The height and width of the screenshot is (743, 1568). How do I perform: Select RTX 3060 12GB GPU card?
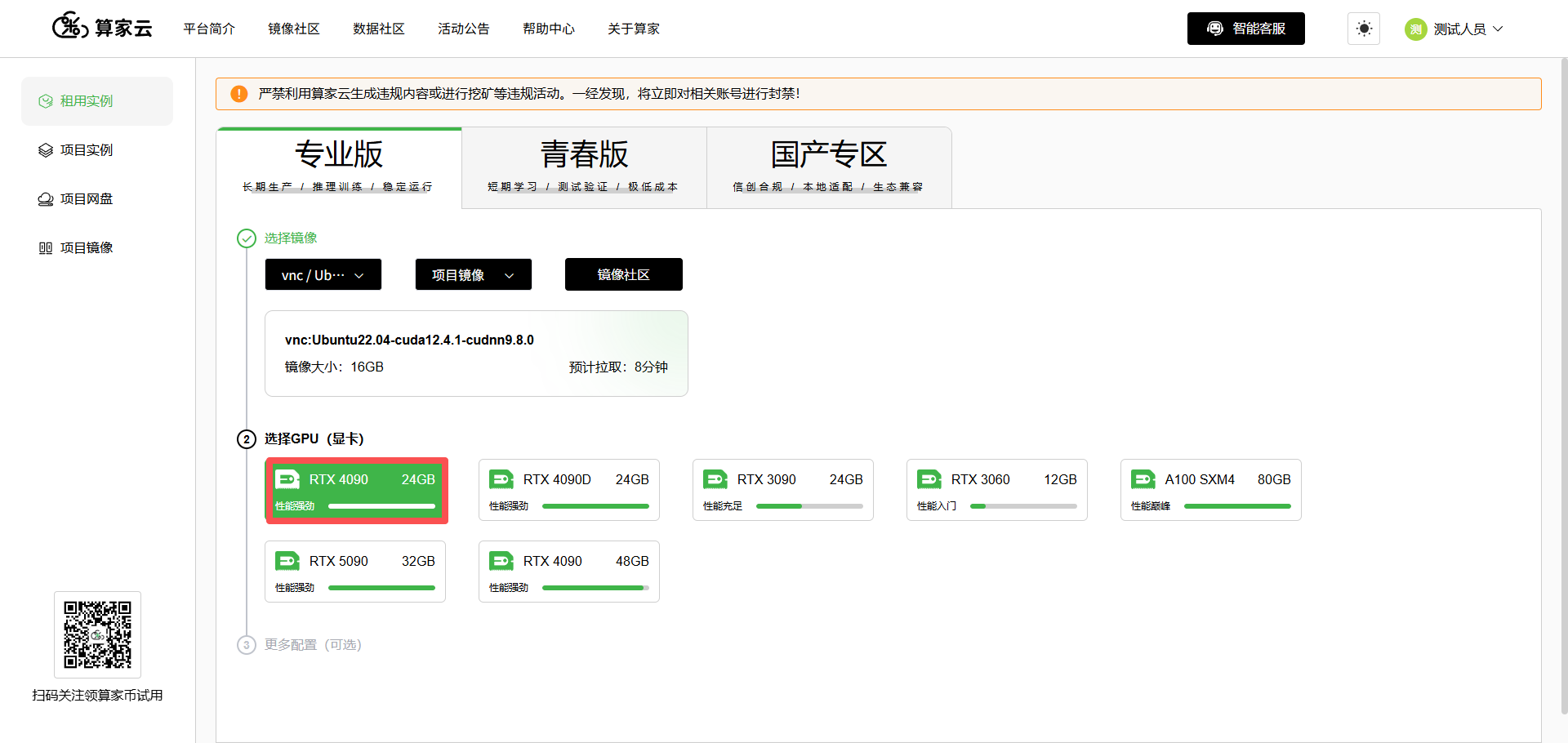997,490
